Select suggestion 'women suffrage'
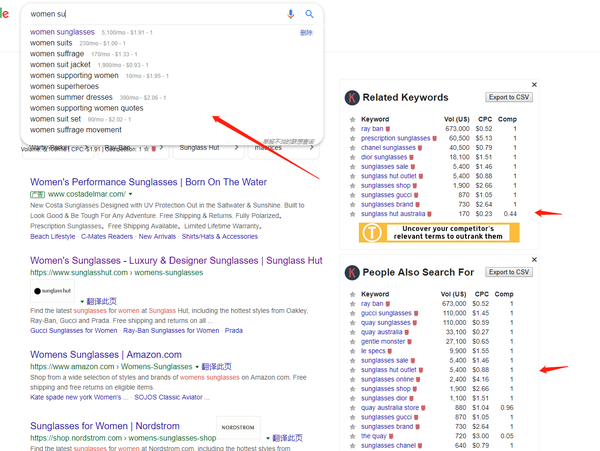Screen dimensions: 600x451 tap(57, 54)
